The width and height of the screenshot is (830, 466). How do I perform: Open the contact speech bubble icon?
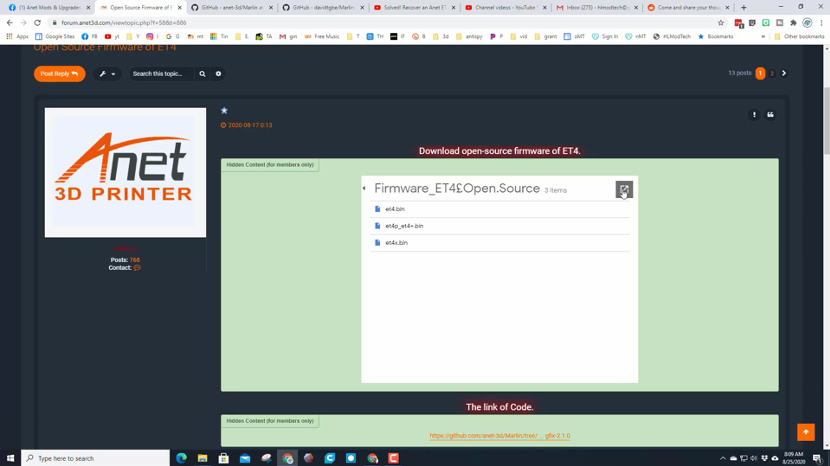(x=137, y=268)
